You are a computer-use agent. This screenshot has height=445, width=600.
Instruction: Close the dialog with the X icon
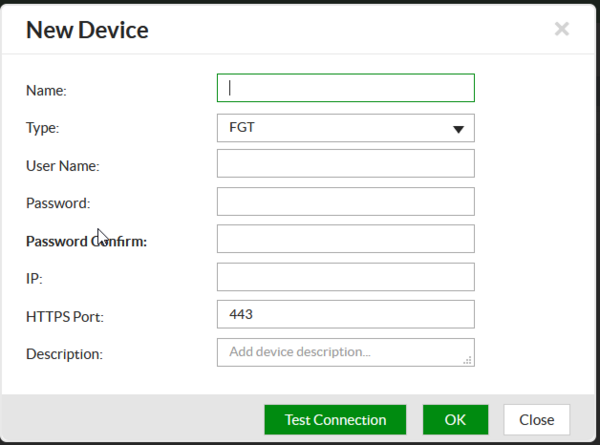[x=562, y=30]
